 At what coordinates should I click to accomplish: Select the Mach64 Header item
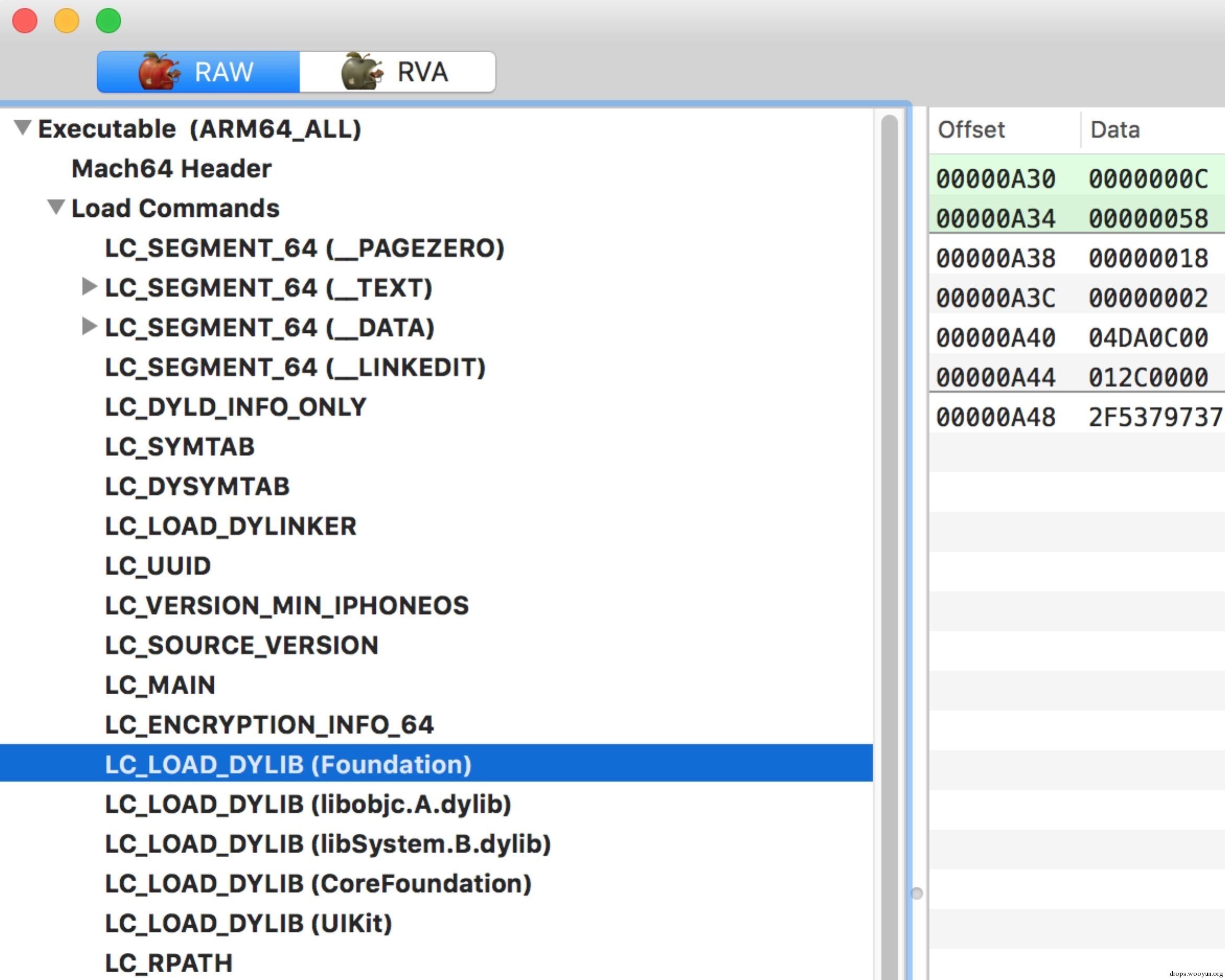171,169
